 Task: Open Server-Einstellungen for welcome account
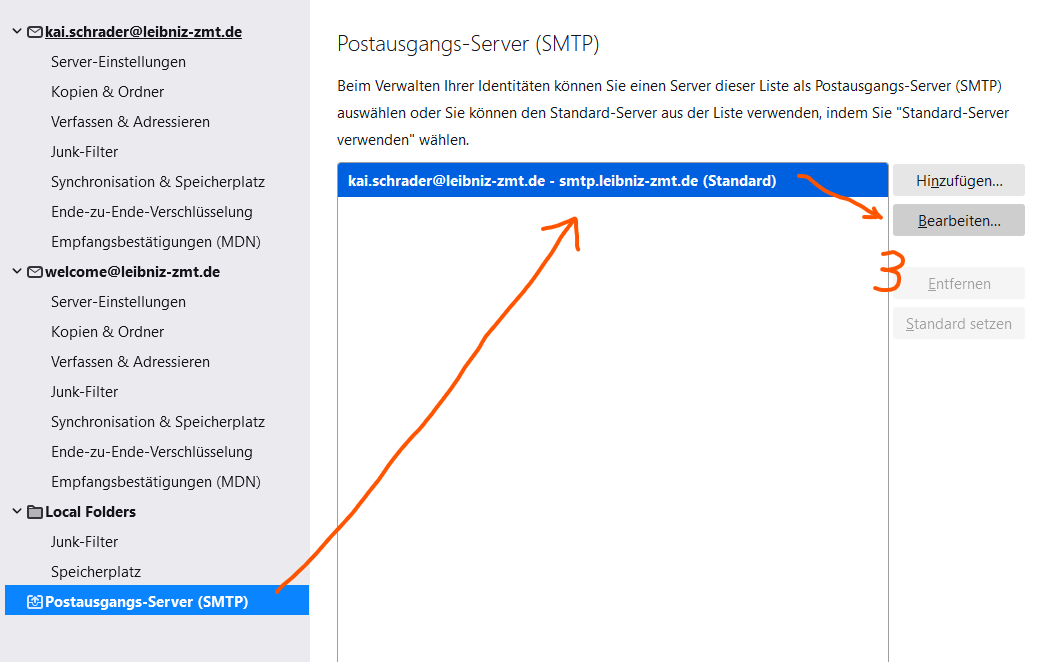click(118, 302)
